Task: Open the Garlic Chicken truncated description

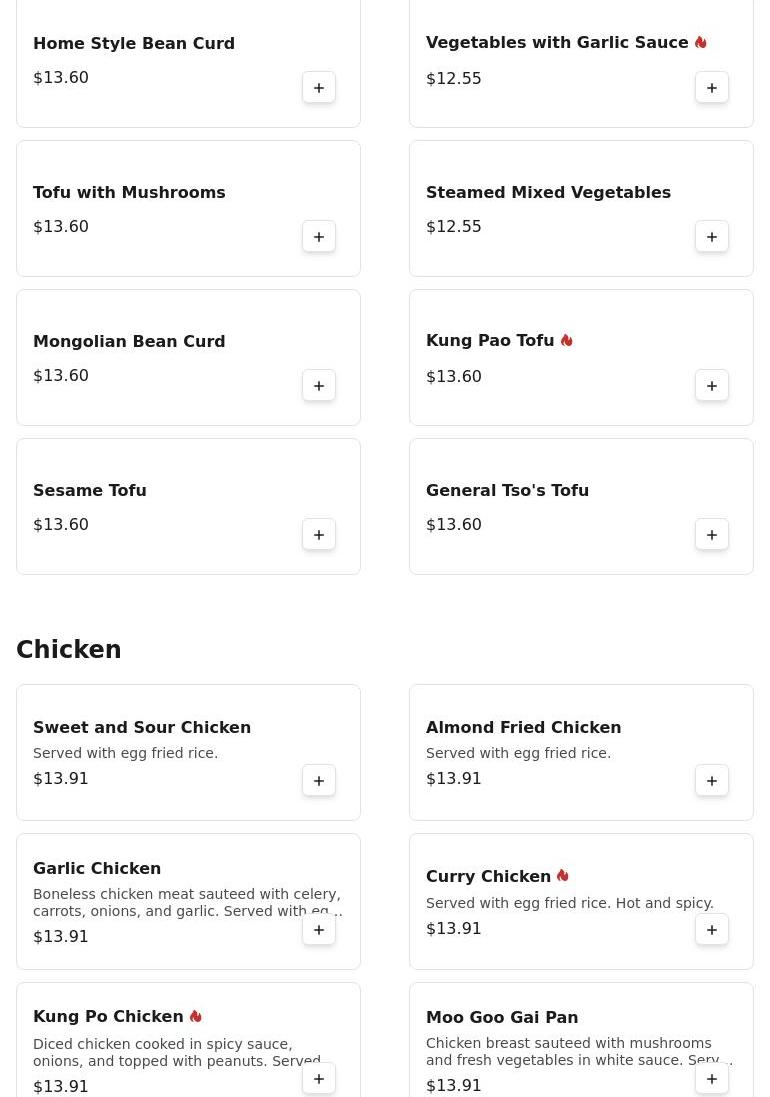Action: pyautogui.click(x=187, y=903)
